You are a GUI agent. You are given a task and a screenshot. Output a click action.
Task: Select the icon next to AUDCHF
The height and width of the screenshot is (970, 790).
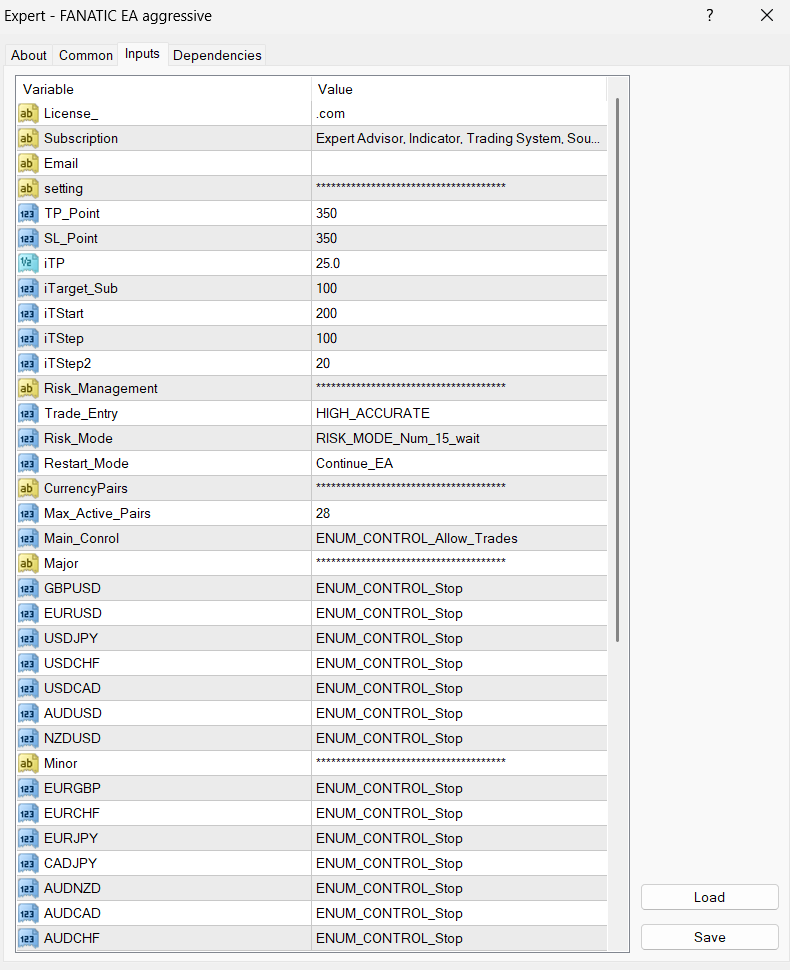(28, 939)
